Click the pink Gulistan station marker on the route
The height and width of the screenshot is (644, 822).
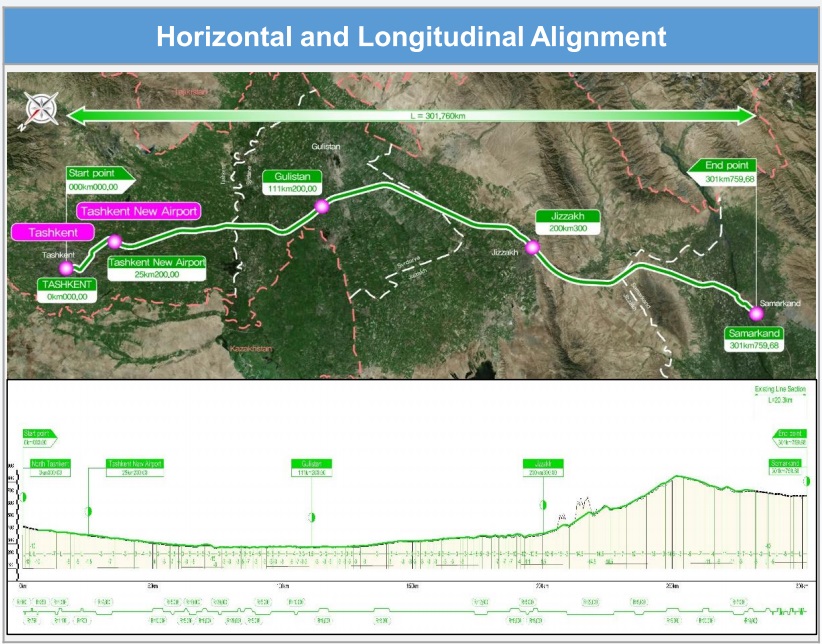[x=322, y=206]
